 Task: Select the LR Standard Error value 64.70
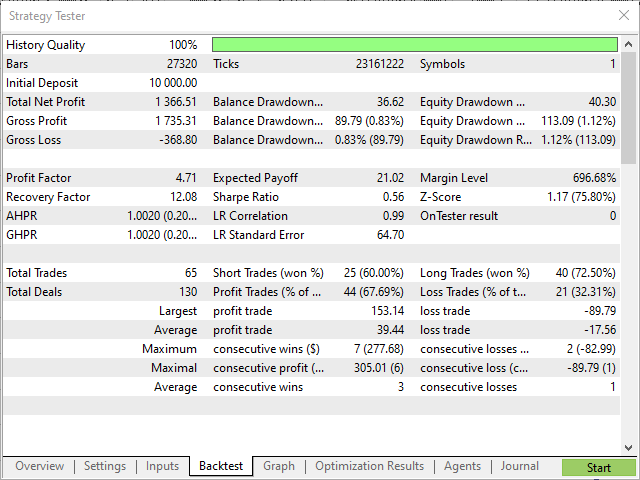click(x=391, y=235)
